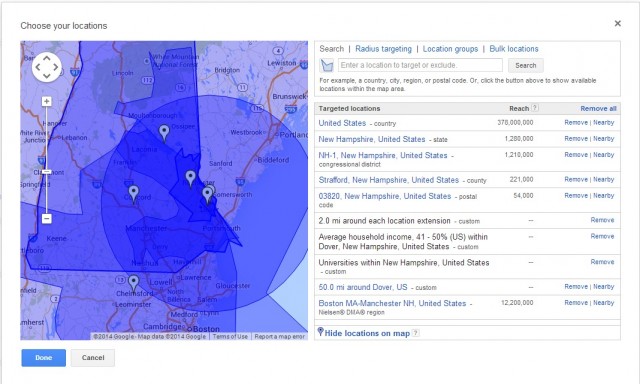Click the map zoom level slider handle
Screen dimensions: 640x384
click(47, 172)
